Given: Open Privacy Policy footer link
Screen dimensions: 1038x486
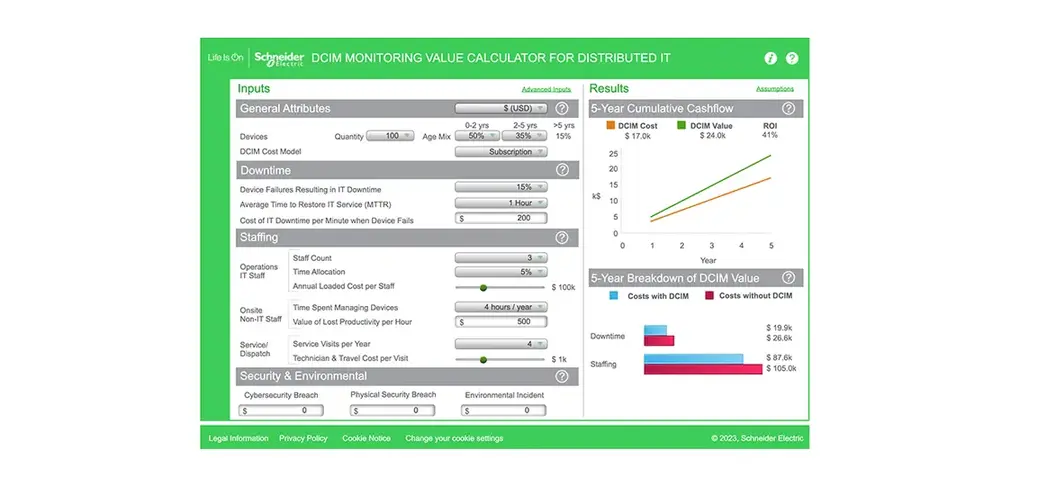Looking at the screenshot, I should click(303, 438).
